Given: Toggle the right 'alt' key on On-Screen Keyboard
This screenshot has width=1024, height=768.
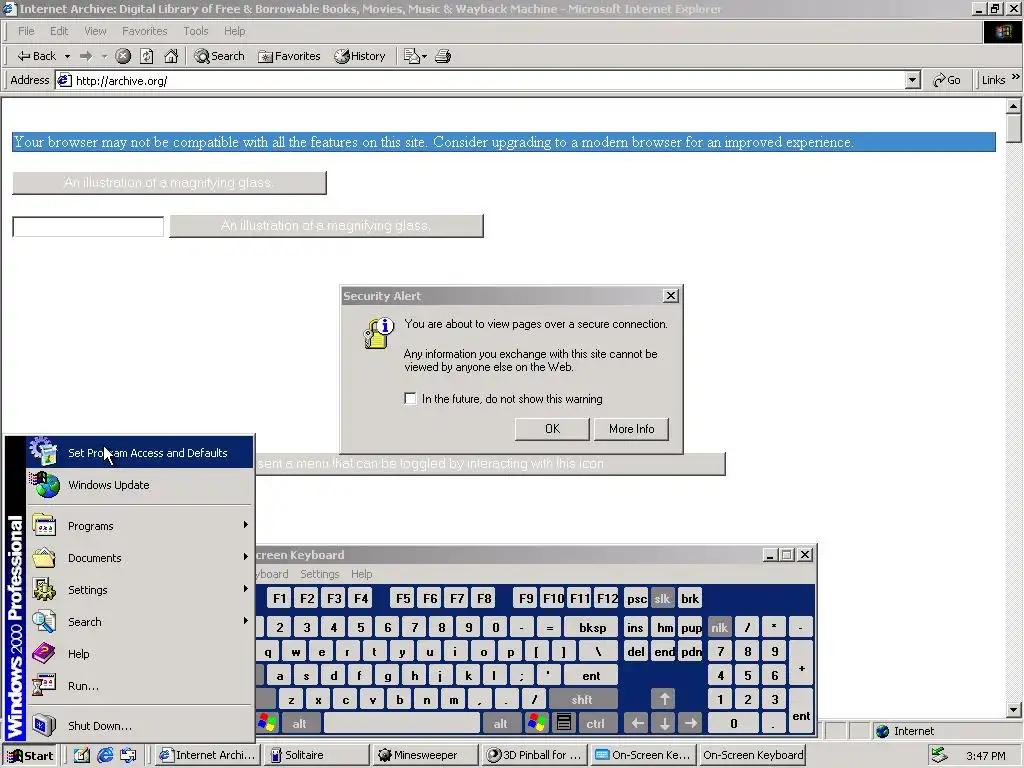Looking at the screenshot, I should pos(500,724).
